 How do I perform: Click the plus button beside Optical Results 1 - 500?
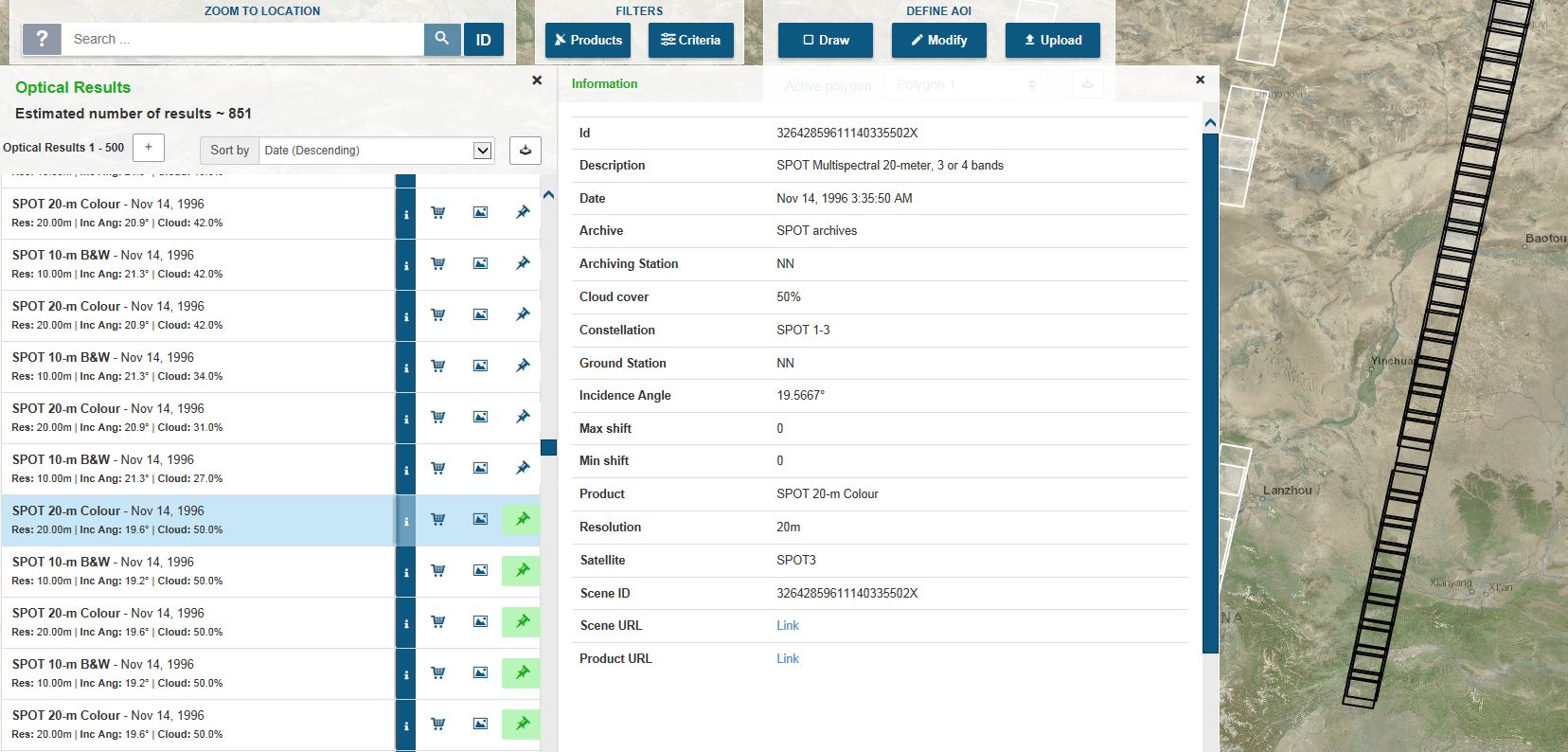149,147
